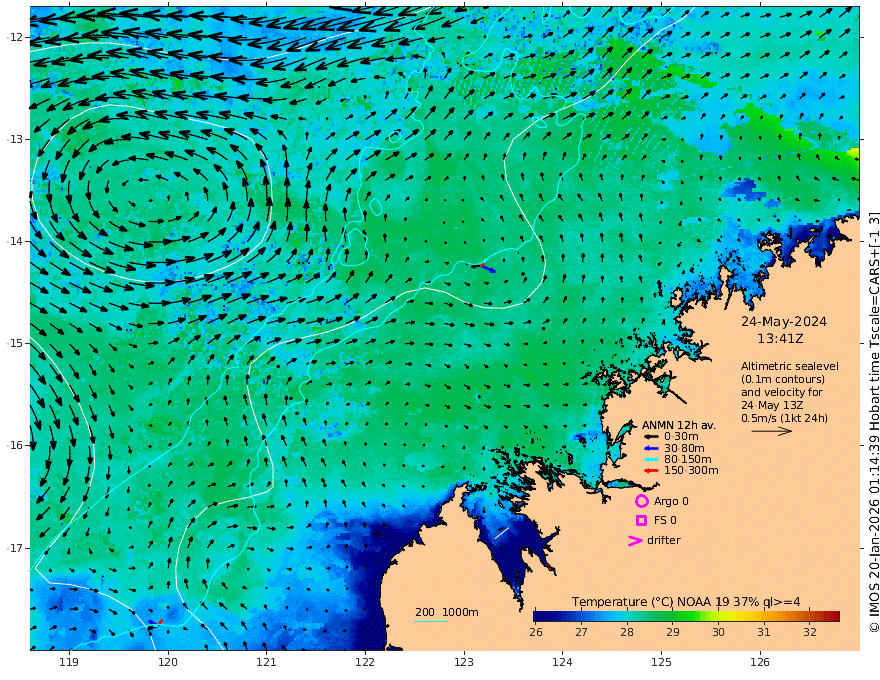Click the date text 24-May-2024

[x=783, y=321]
